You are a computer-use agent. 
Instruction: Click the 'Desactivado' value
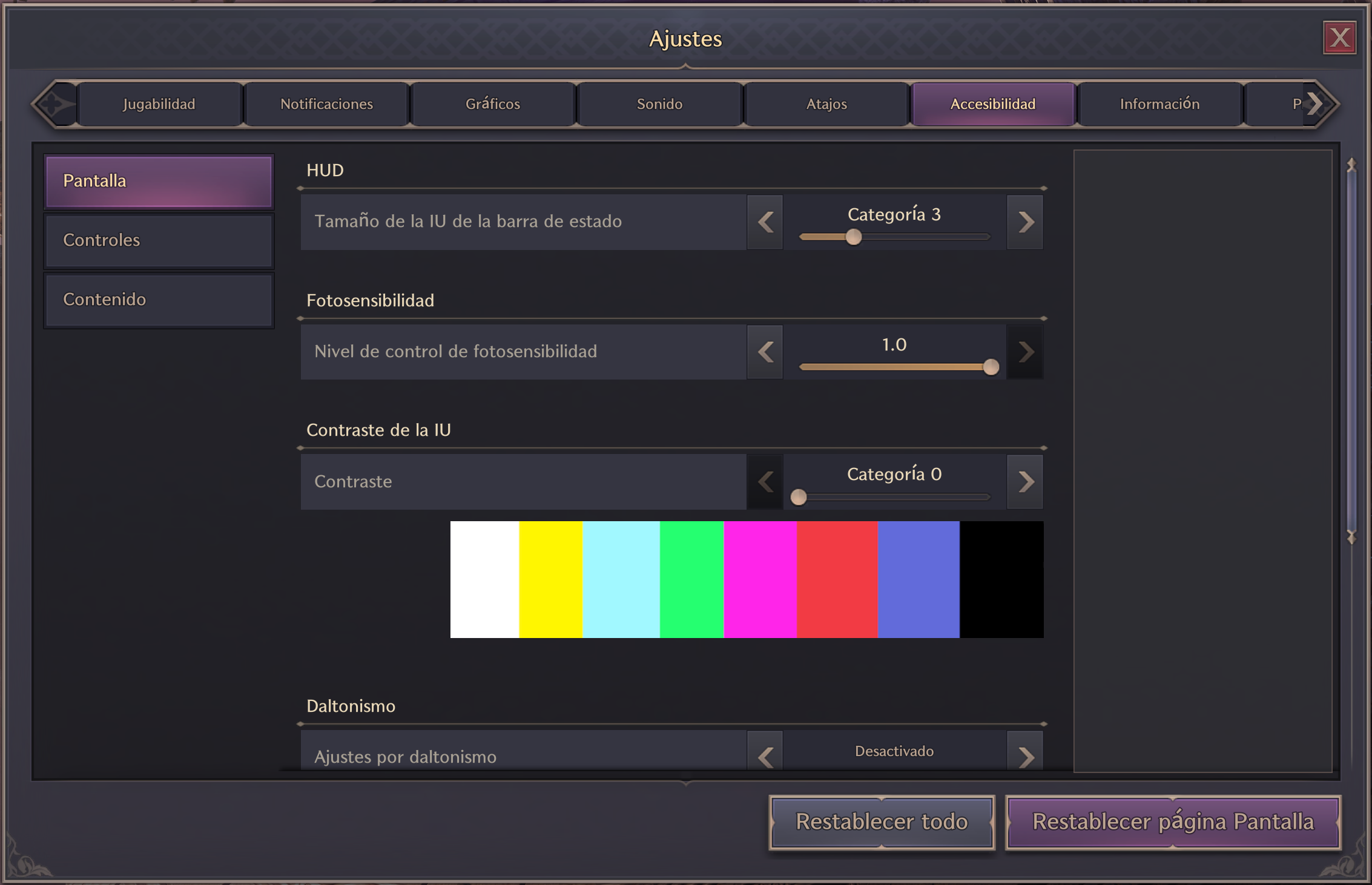pos(894,751)
